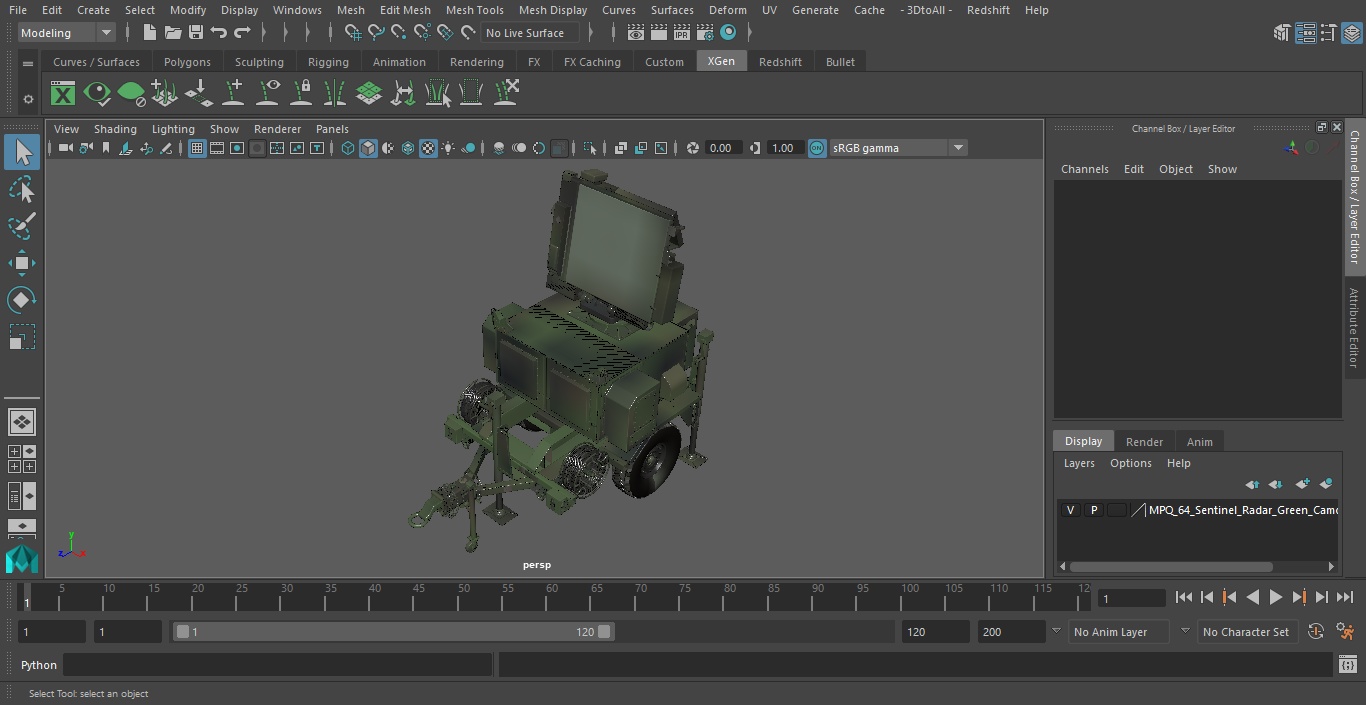The width and height of the screenshot is (1366, 705).
Task: Click the range slider bar handle at 120
Action: pos(604,632)
